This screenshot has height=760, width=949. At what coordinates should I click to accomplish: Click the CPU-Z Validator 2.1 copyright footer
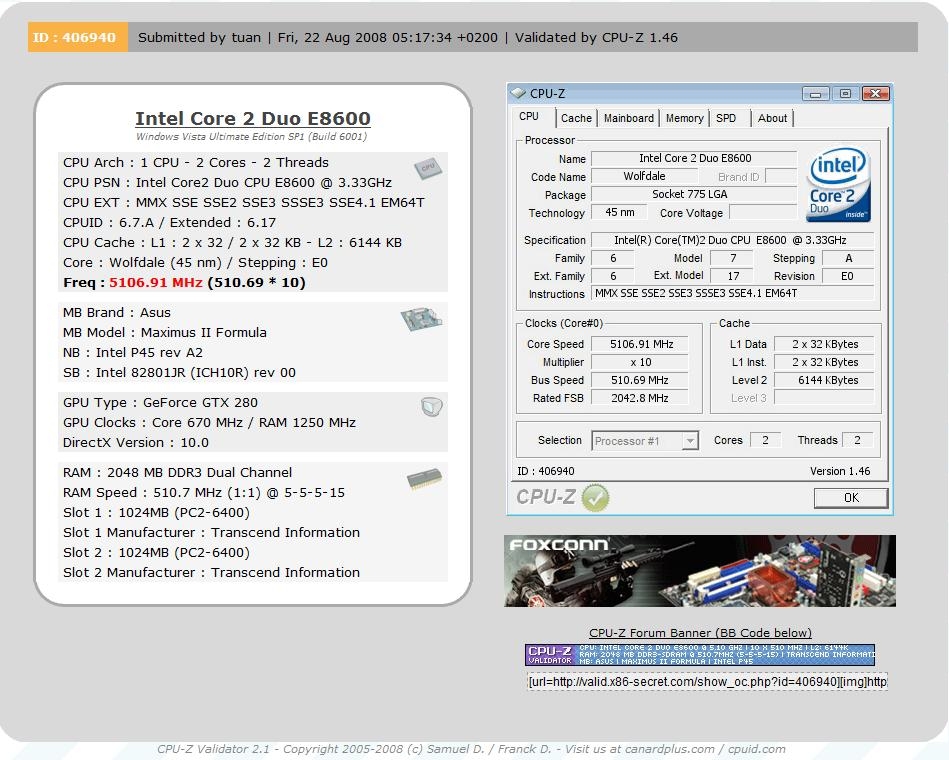pos(471,749)
